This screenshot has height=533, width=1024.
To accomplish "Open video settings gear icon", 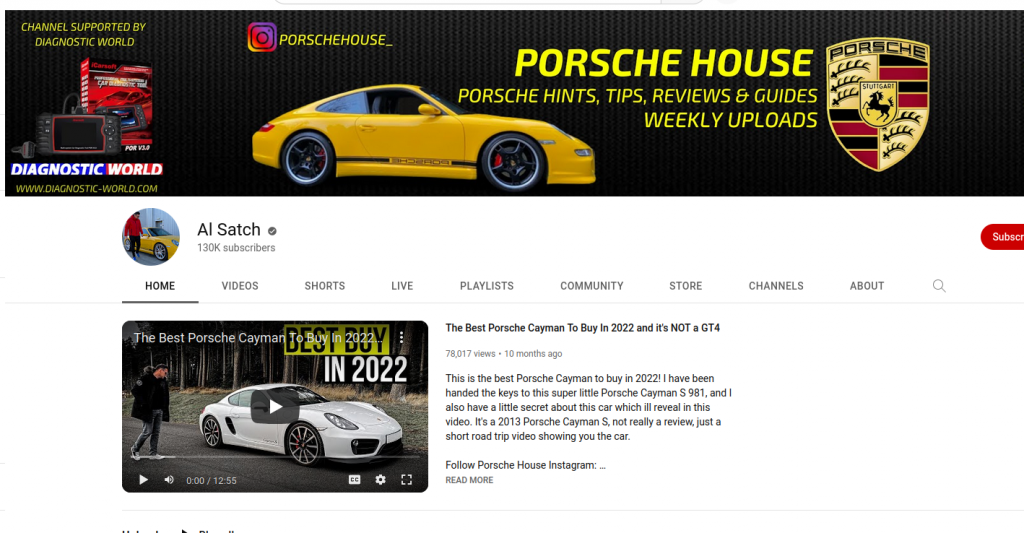I will 380,480.
